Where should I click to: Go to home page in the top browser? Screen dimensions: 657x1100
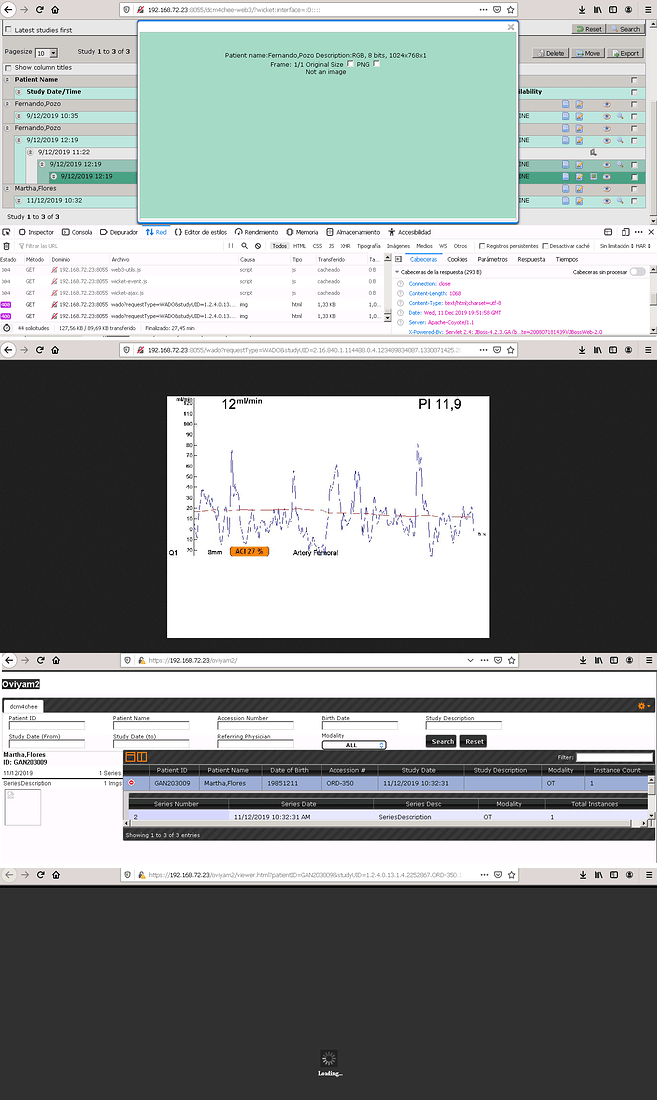pyautogui.click(x=55, y=10)
